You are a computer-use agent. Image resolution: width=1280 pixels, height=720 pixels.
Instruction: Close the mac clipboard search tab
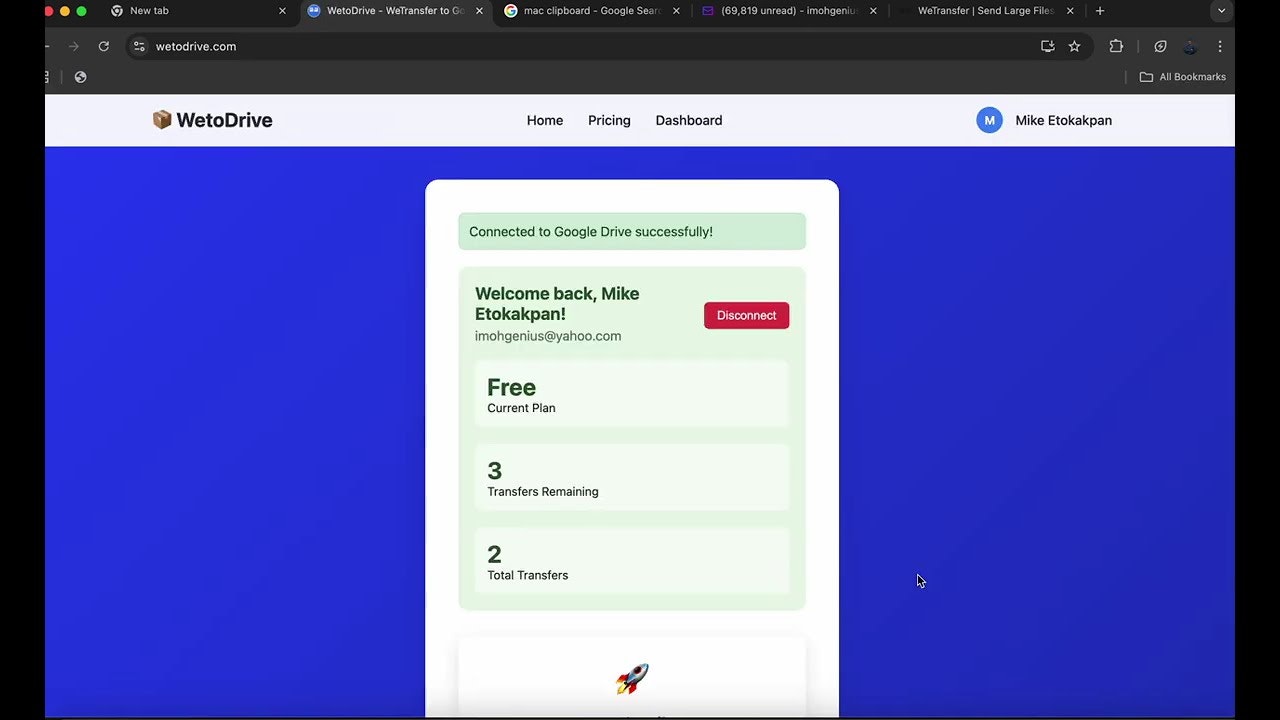(676, 11)
